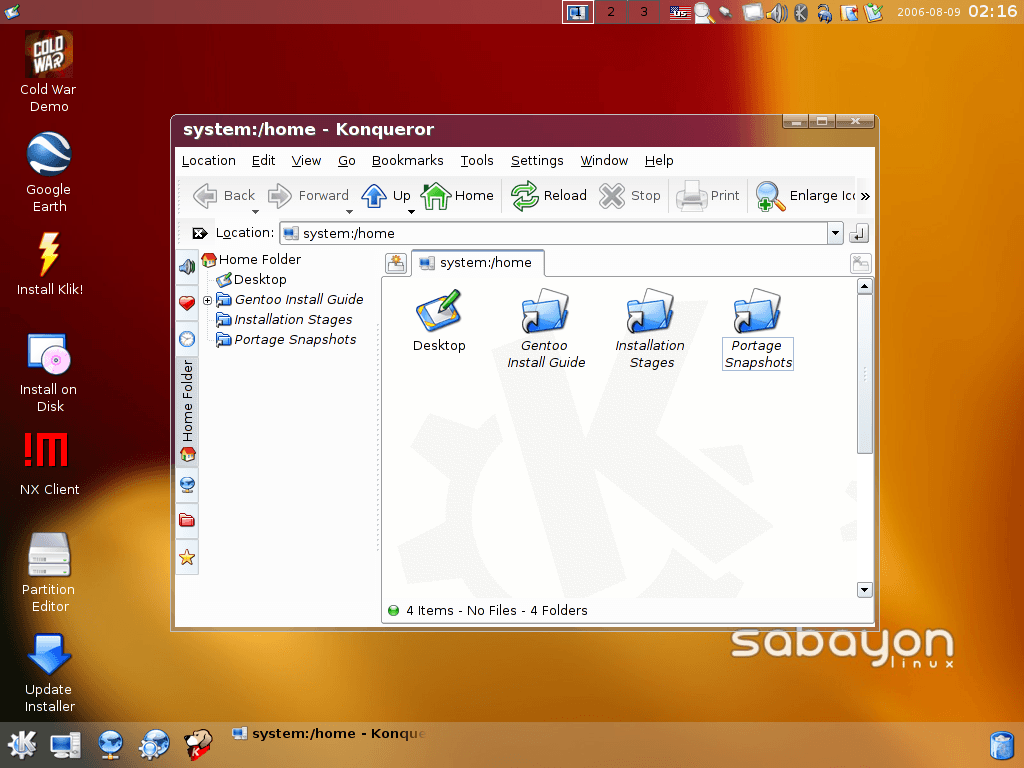
Task: Open the Tools menu
Action: (477, 161)
